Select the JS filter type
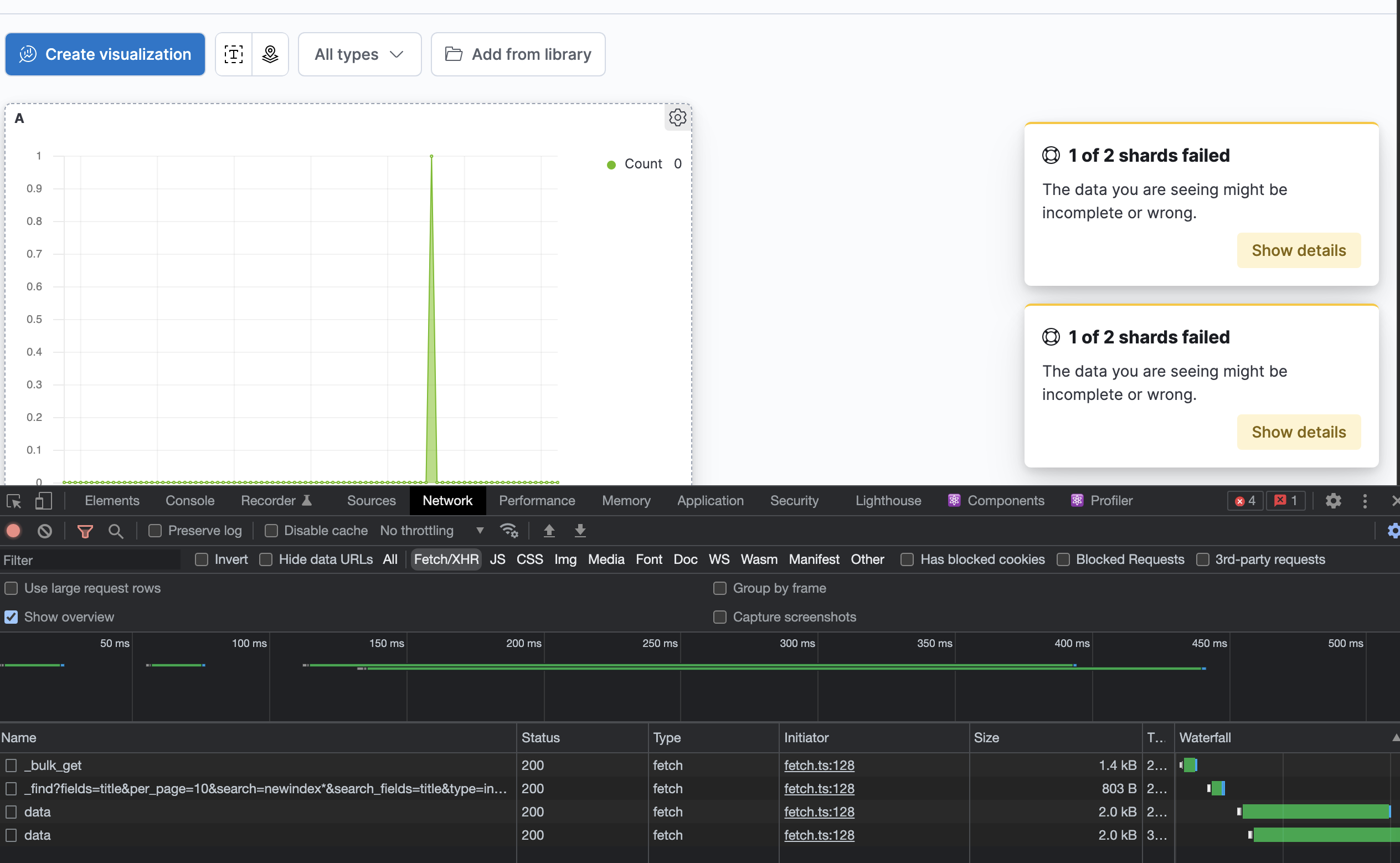Screen dimensions: 1400x863 (x=497, y=559)
